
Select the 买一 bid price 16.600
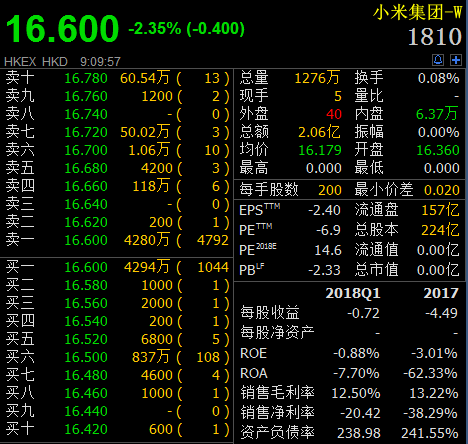pos(86,267)
